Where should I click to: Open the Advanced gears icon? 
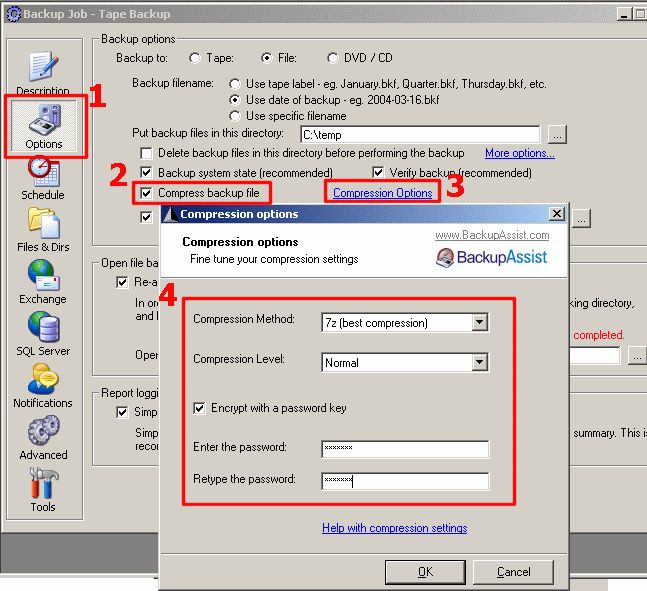pyautogui.click(x=43, y=431)
